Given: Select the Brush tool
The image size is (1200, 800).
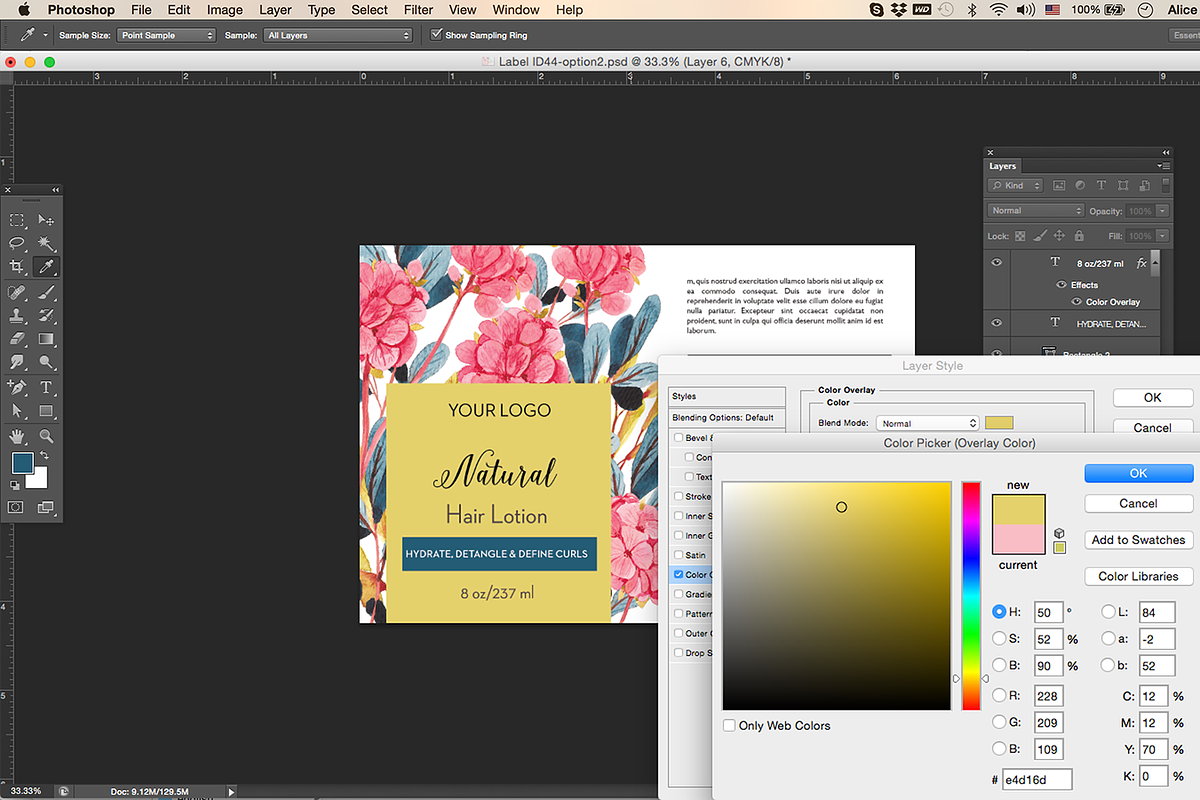Looking at the screenshot, I should tap(46, 292).
